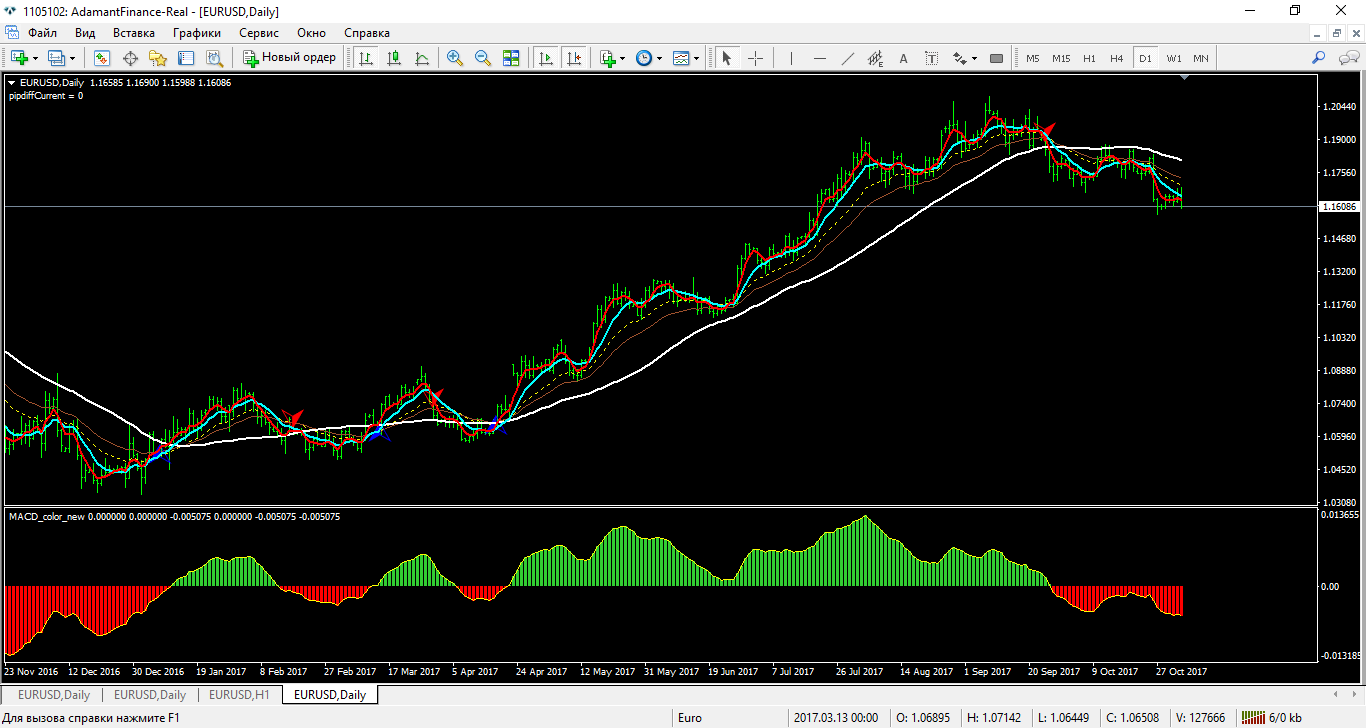Show the Navigator panel star-folder icon

158,58
